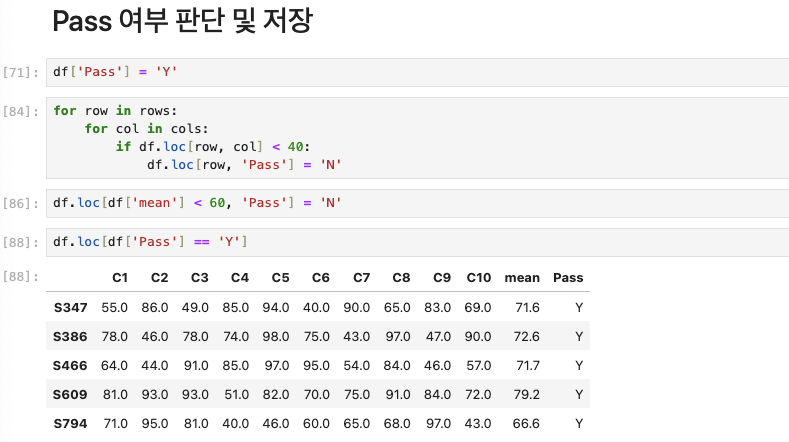The image size is (789, 442).
Task: Click C5 value 98.0 in row S386
Action: pos(276,337)
